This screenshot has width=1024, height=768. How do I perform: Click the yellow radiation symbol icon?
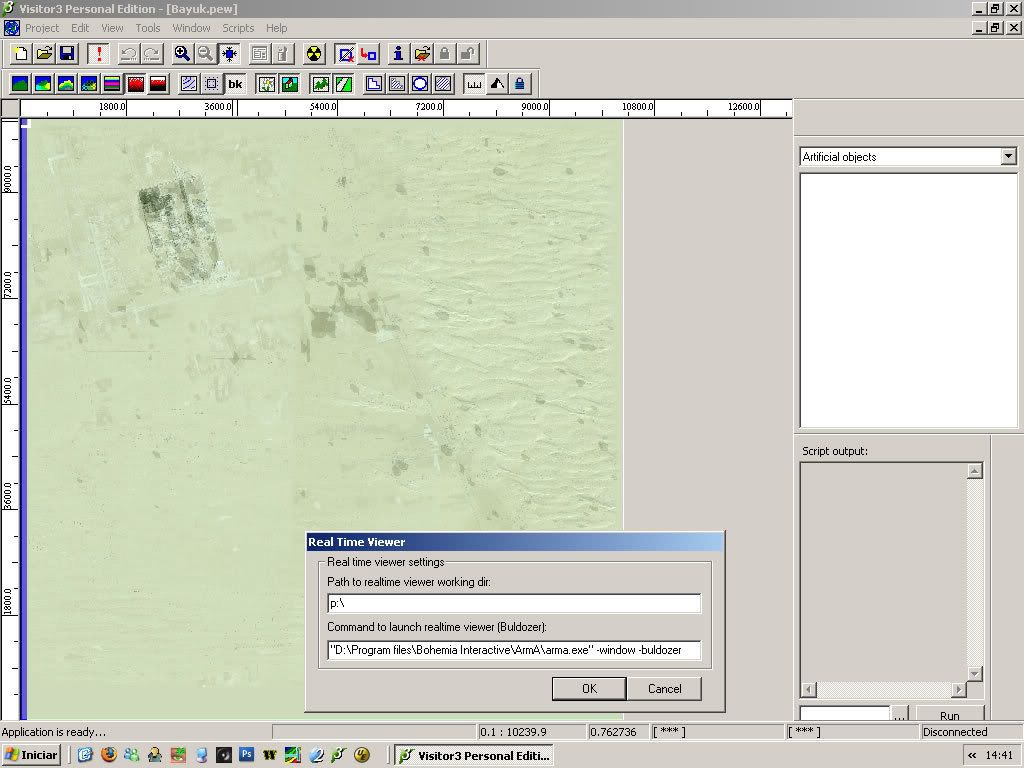314,54
